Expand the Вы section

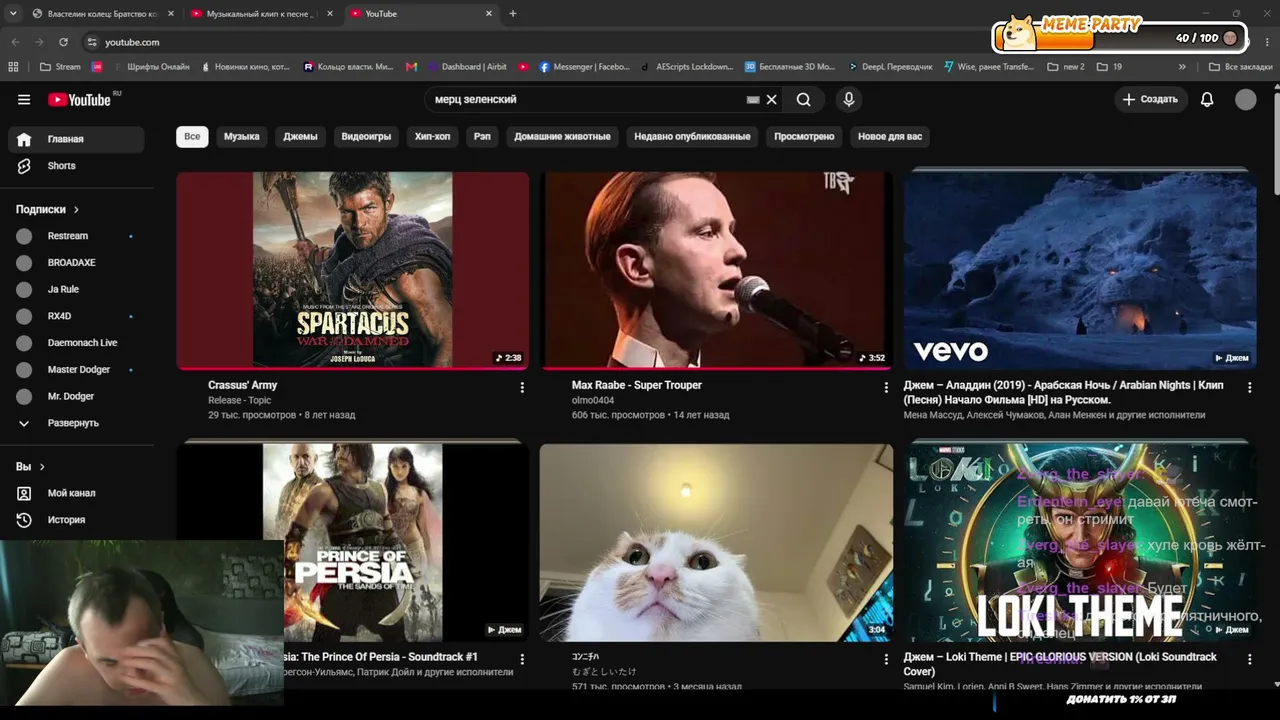click(30, 466)
